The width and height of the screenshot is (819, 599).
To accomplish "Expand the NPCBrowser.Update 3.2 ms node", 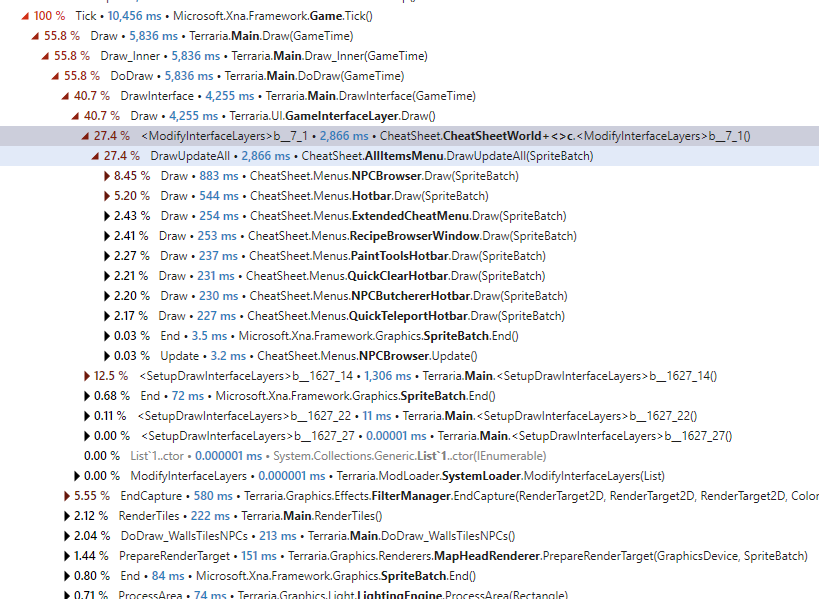I will pyautogui.click(x=107, y=356).
